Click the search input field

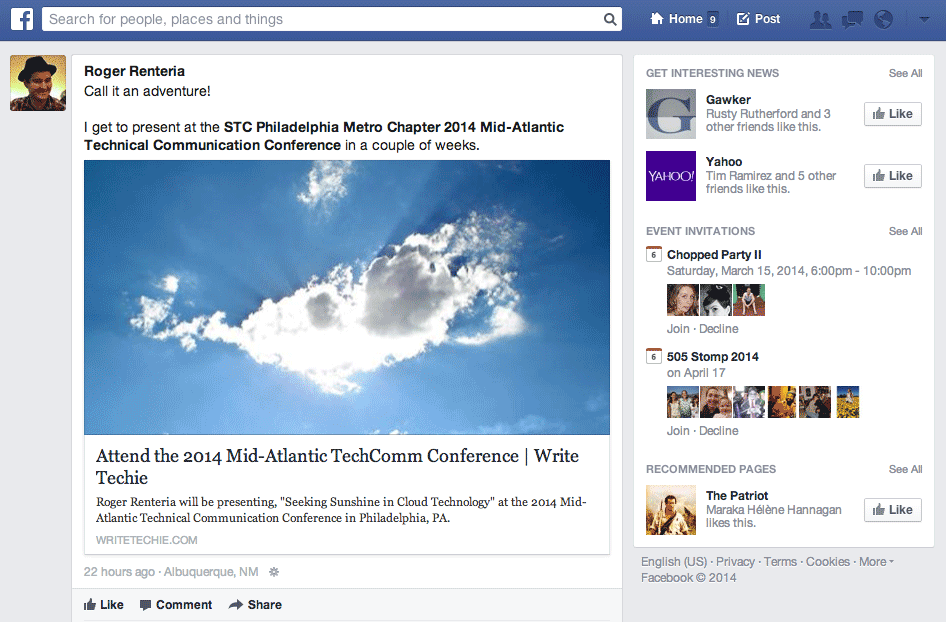pos(320,19)
